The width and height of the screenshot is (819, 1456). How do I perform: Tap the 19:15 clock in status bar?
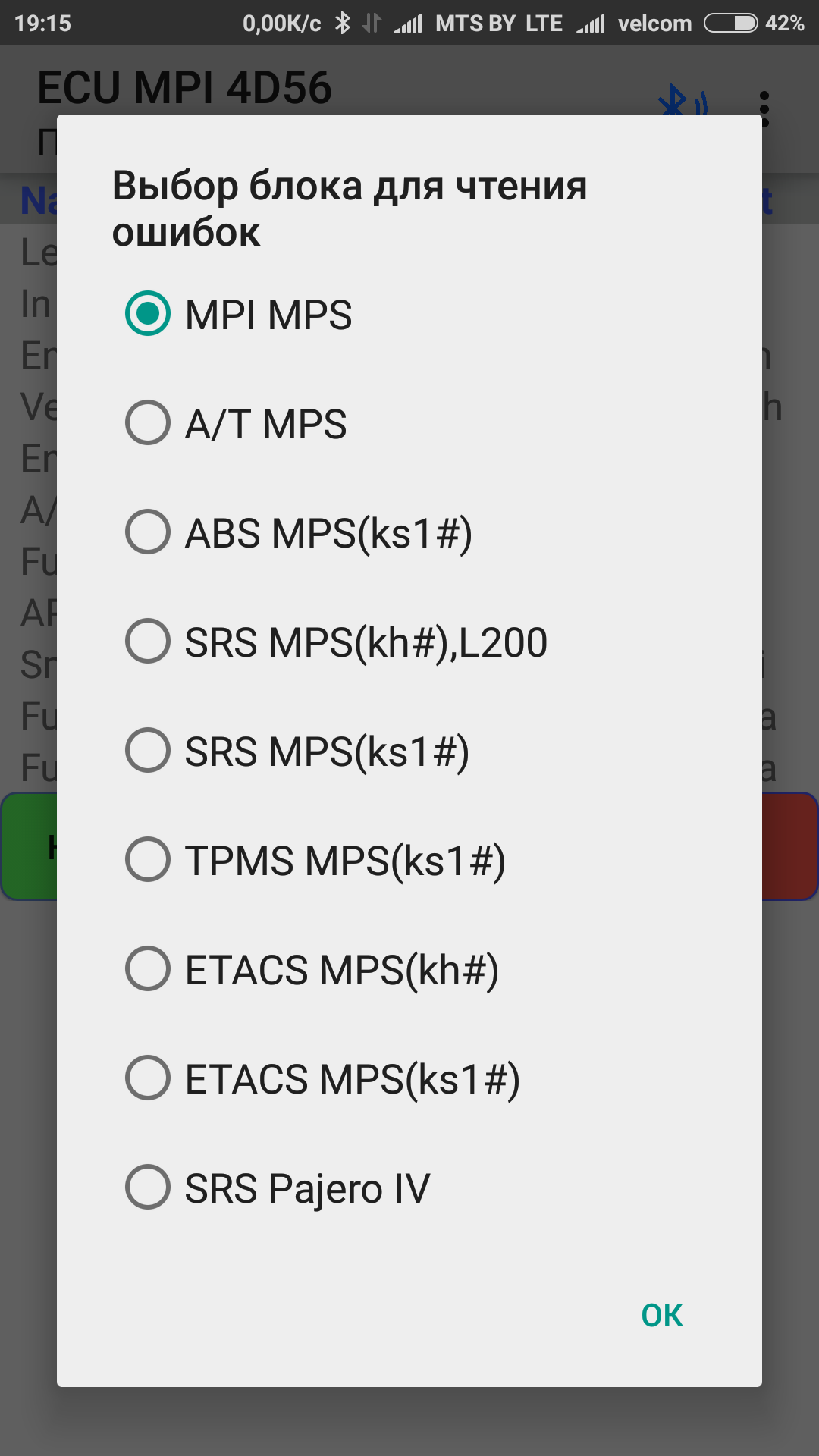coord(42,24)
